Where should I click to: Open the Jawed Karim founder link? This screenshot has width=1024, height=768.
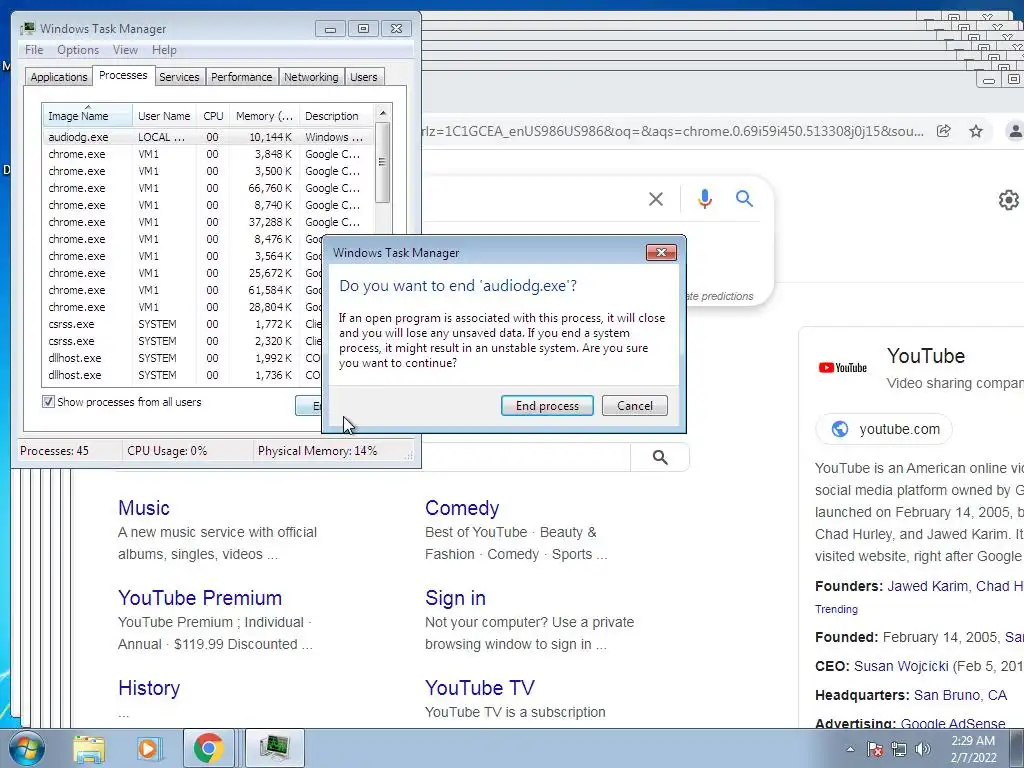(x=927, y=586)
